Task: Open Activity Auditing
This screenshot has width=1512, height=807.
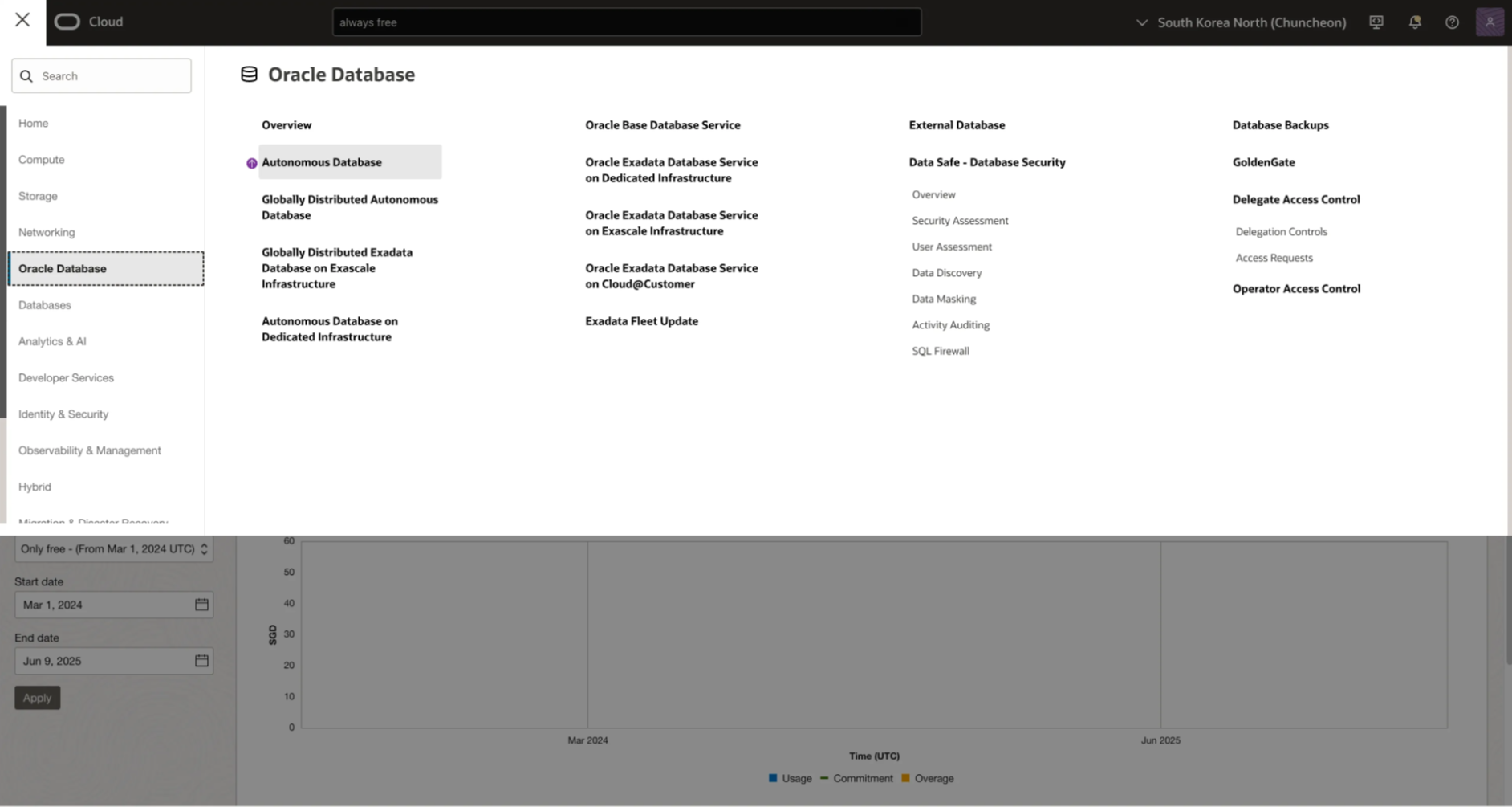Action: [x=951, y=325]
